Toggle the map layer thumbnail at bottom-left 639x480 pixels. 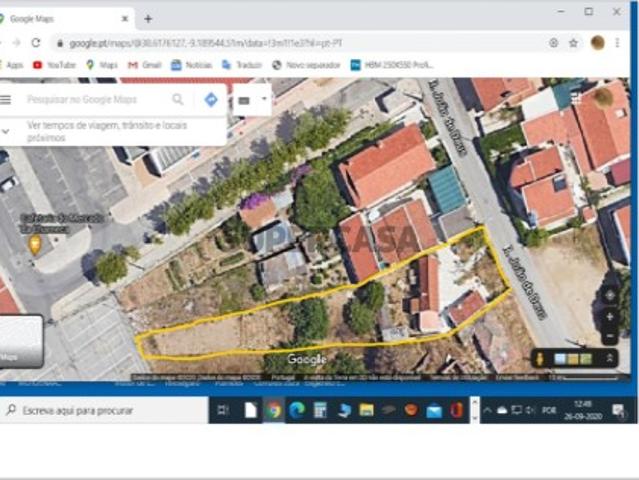20,342
